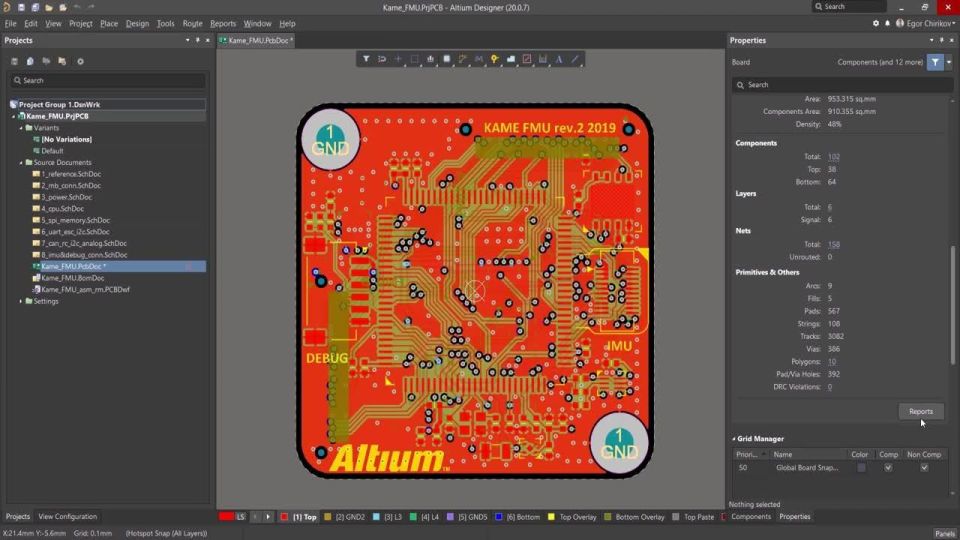Open the Design menu
Screen dimensions: 960x540
137,23
